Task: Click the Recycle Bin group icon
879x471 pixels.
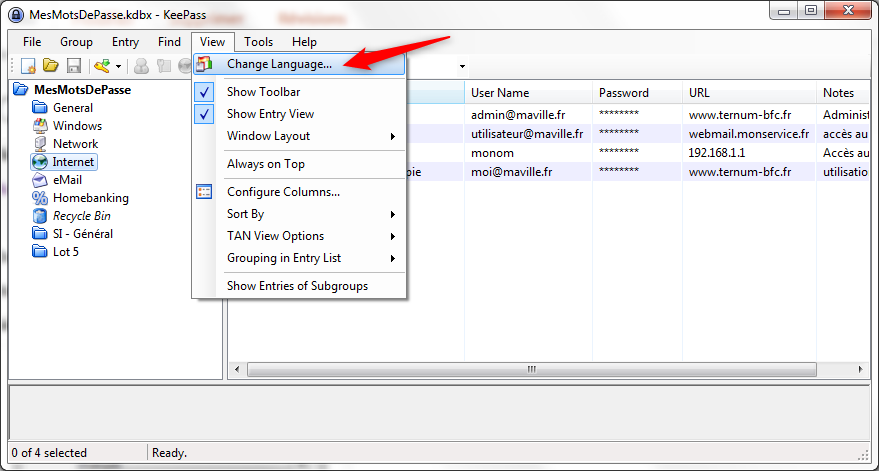Action: [x=40, y=216]
